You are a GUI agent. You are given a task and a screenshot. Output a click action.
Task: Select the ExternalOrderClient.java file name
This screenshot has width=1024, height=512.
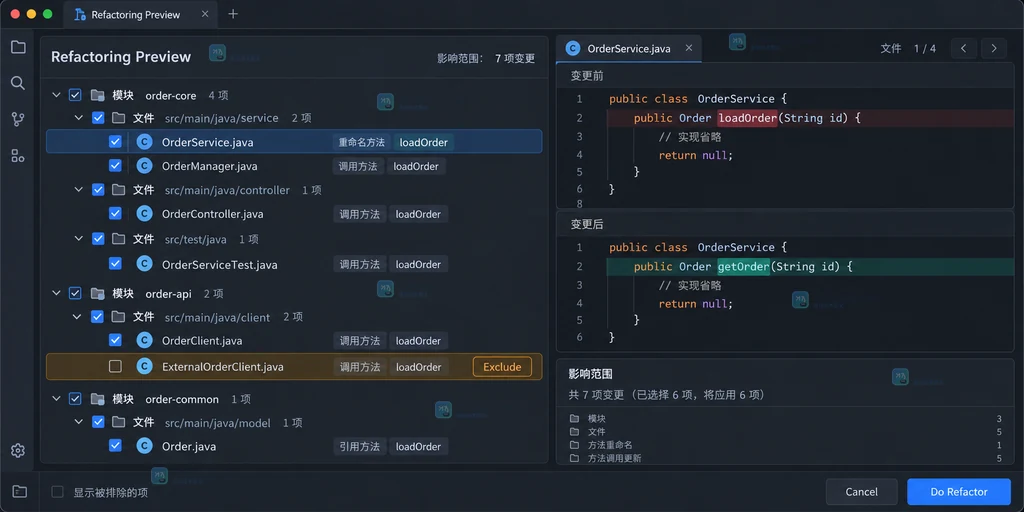pyautogui.click(x=223, y=367)
